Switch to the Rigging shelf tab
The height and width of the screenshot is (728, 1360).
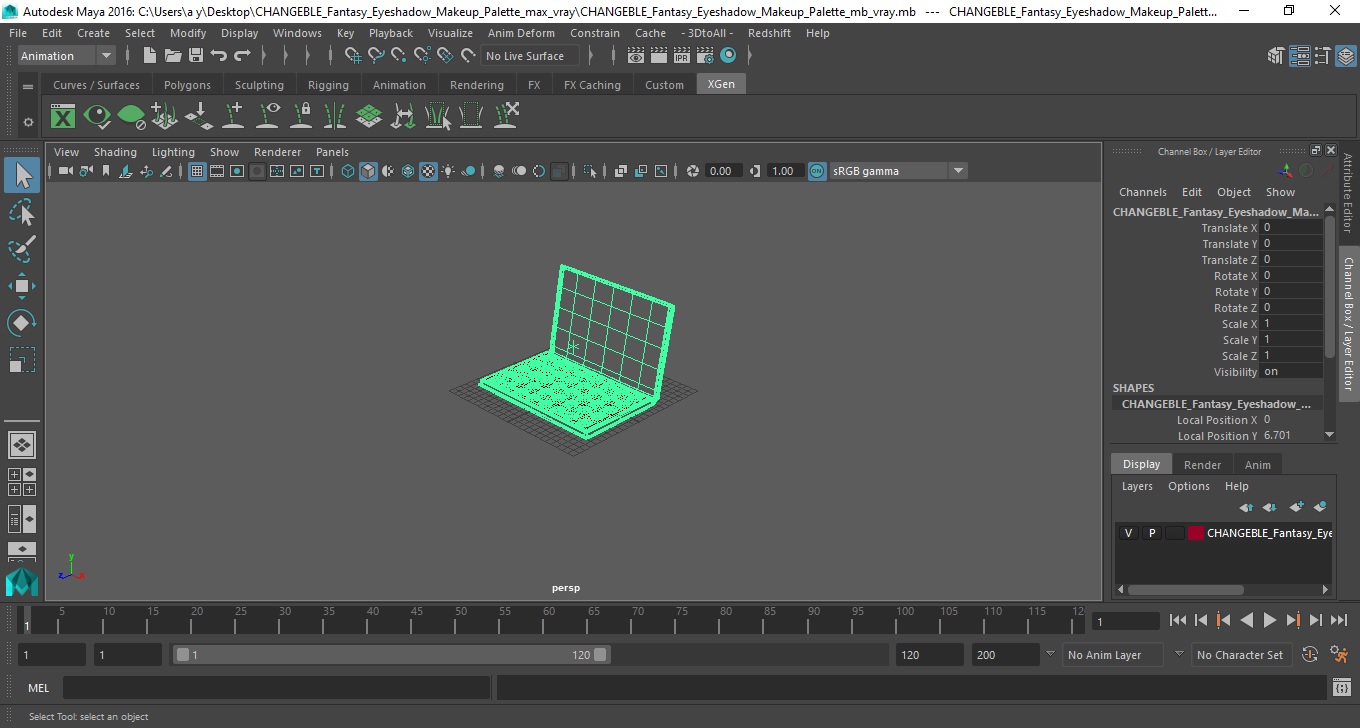[x=328, y=85]
